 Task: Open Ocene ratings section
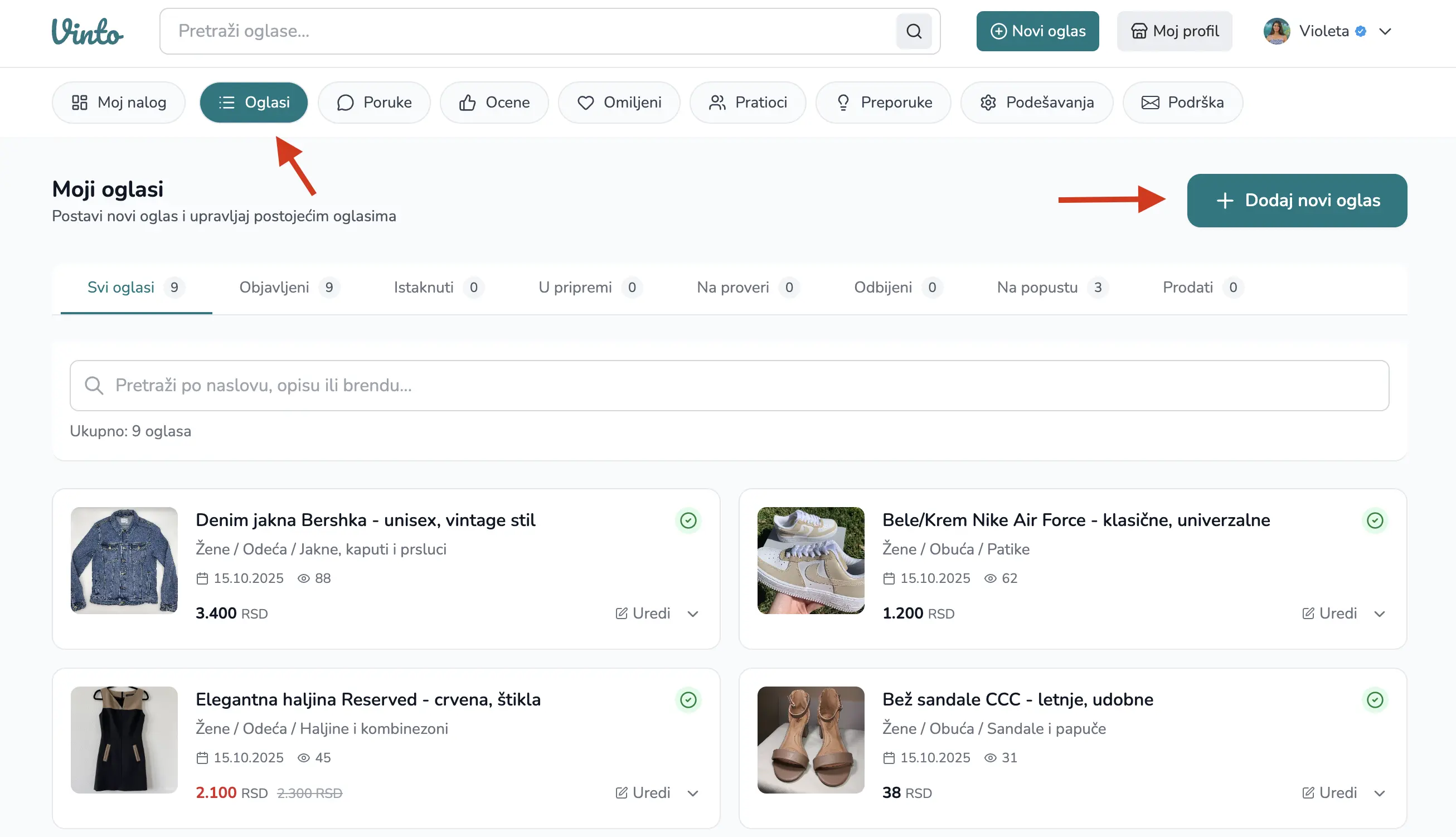point(494,103)
